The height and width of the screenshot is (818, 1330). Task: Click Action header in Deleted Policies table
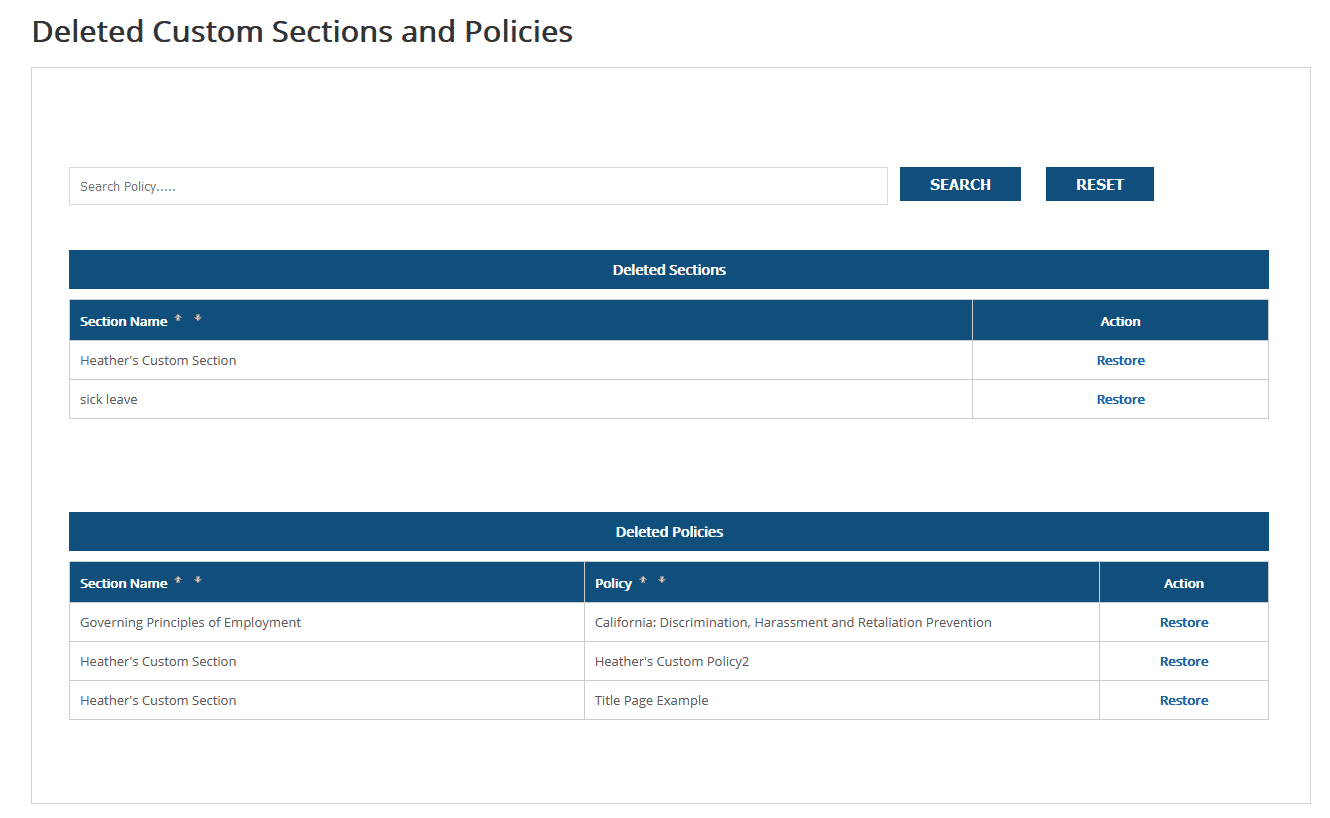tap(1184, 583)
